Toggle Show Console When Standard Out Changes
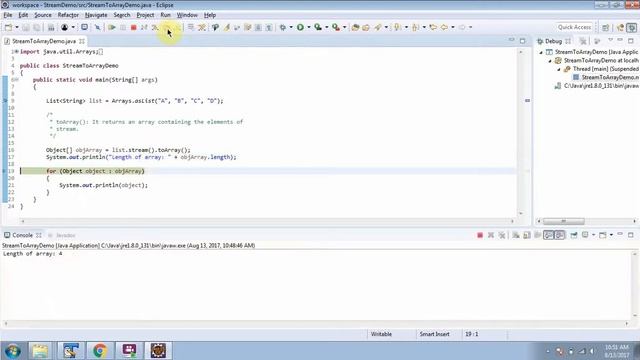Image resolution: width=640 pixels, height=360 pixels. click(548, 235)
